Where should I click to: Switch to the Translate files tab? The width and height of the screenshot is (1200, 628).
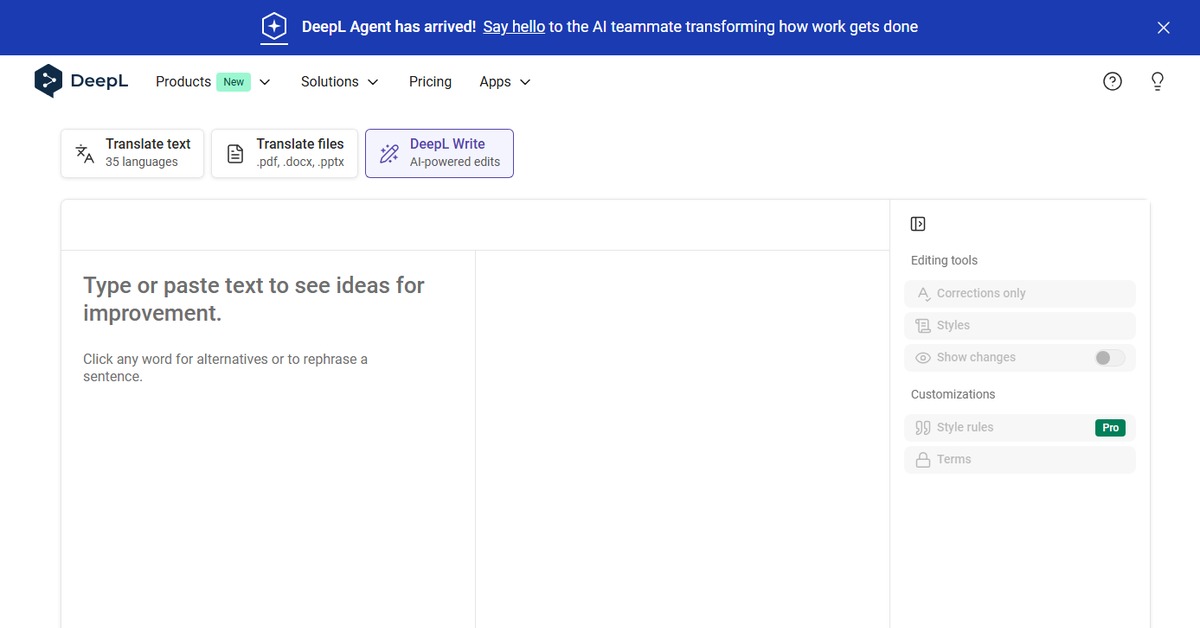point(284,153)
